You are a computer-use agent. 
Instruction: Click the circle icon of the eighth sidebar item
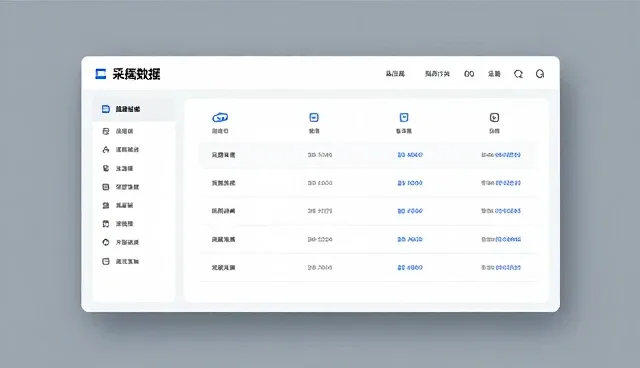point(106,242)
